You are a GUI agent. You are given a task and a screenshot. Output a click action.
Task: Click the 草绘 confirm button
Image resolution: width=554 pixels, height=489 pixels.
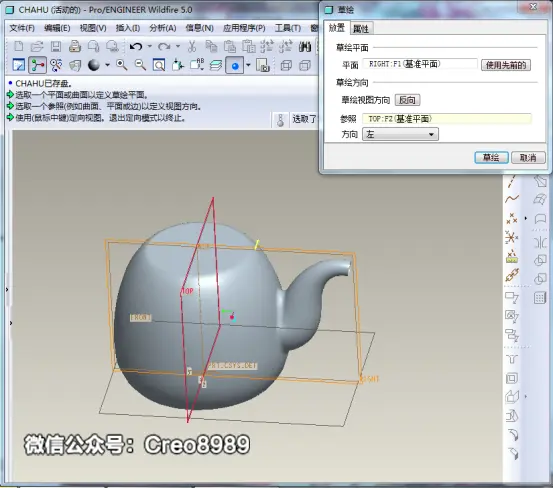491,158
